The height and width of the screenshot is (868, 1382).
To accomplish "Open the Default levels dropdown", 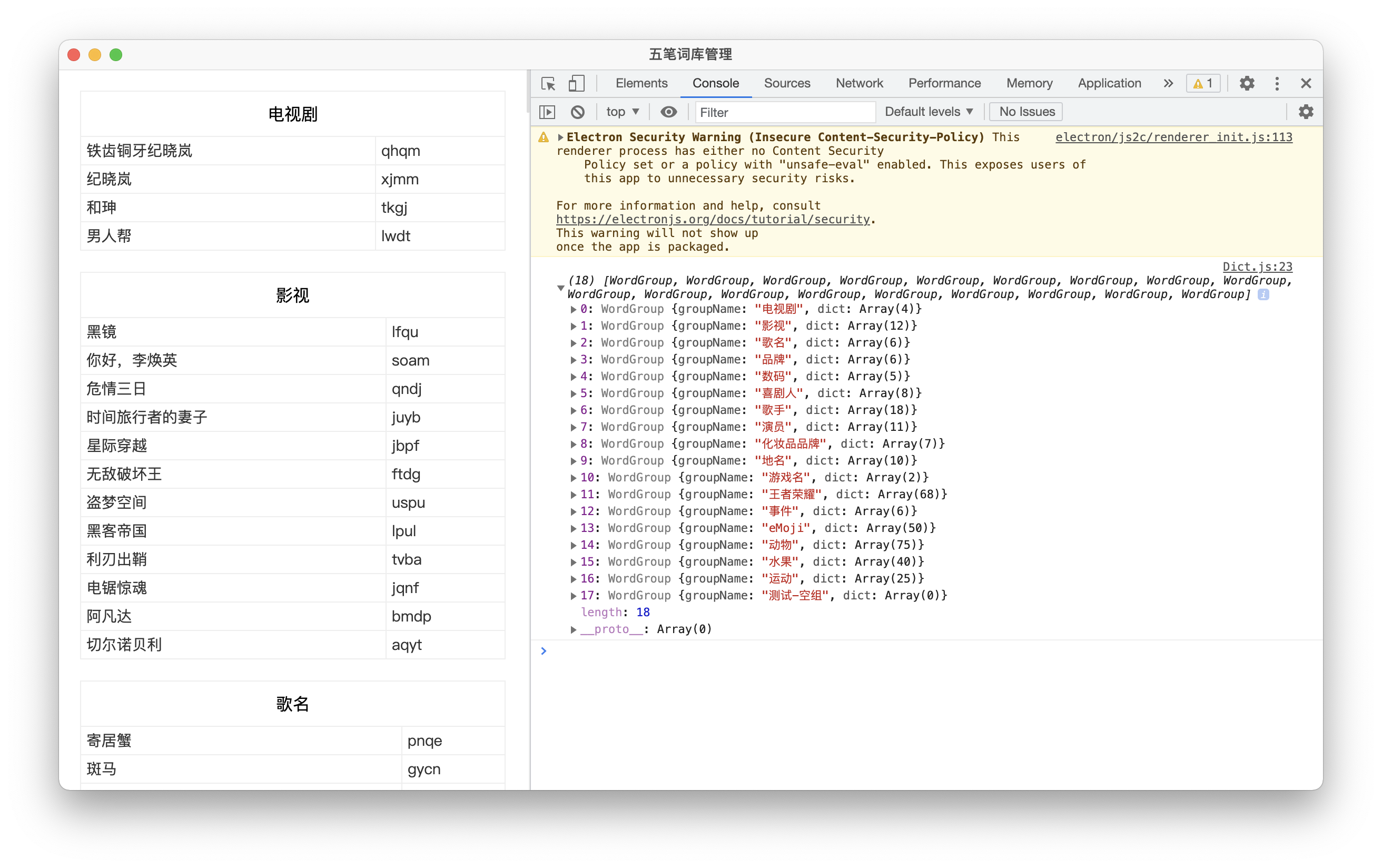I will tap(928, 111).
